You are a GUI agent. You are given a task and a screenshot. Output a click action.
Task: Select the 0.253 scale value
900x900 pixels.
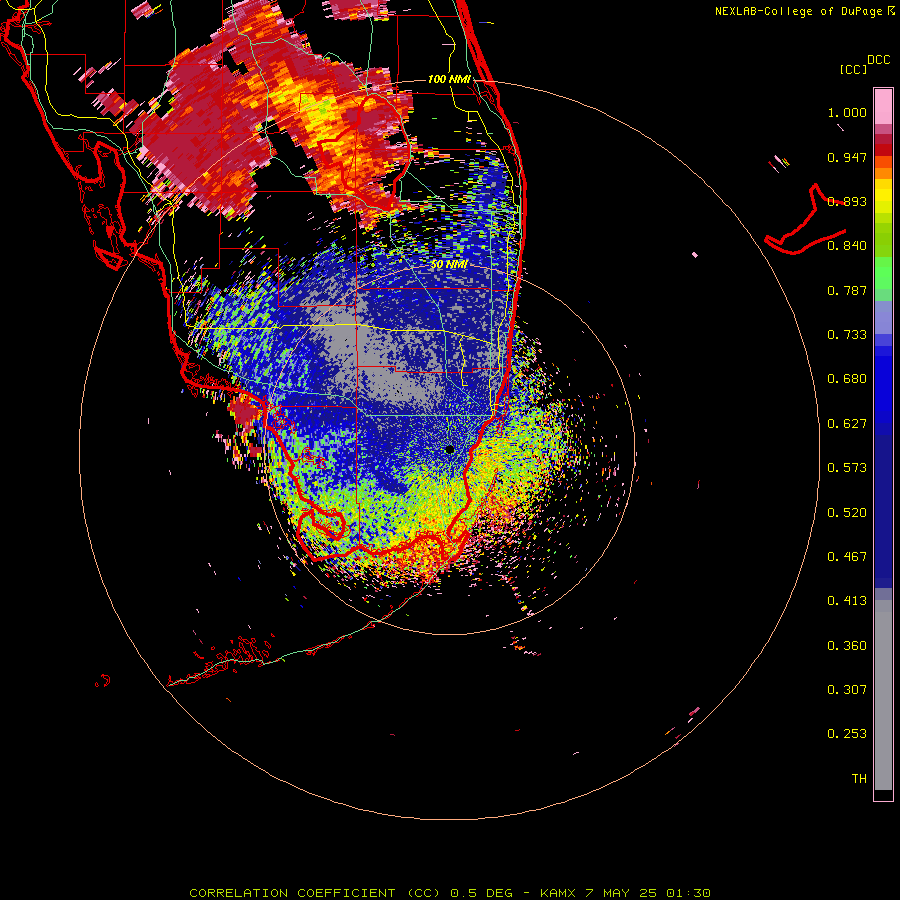click(847, 734)
